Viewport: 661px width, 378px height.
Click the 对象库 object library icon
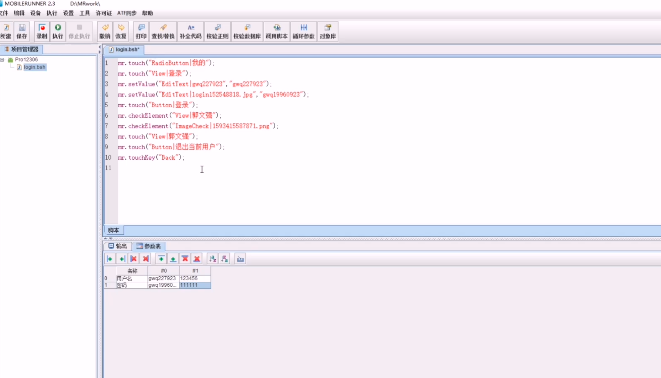click(x=328, y=31)
